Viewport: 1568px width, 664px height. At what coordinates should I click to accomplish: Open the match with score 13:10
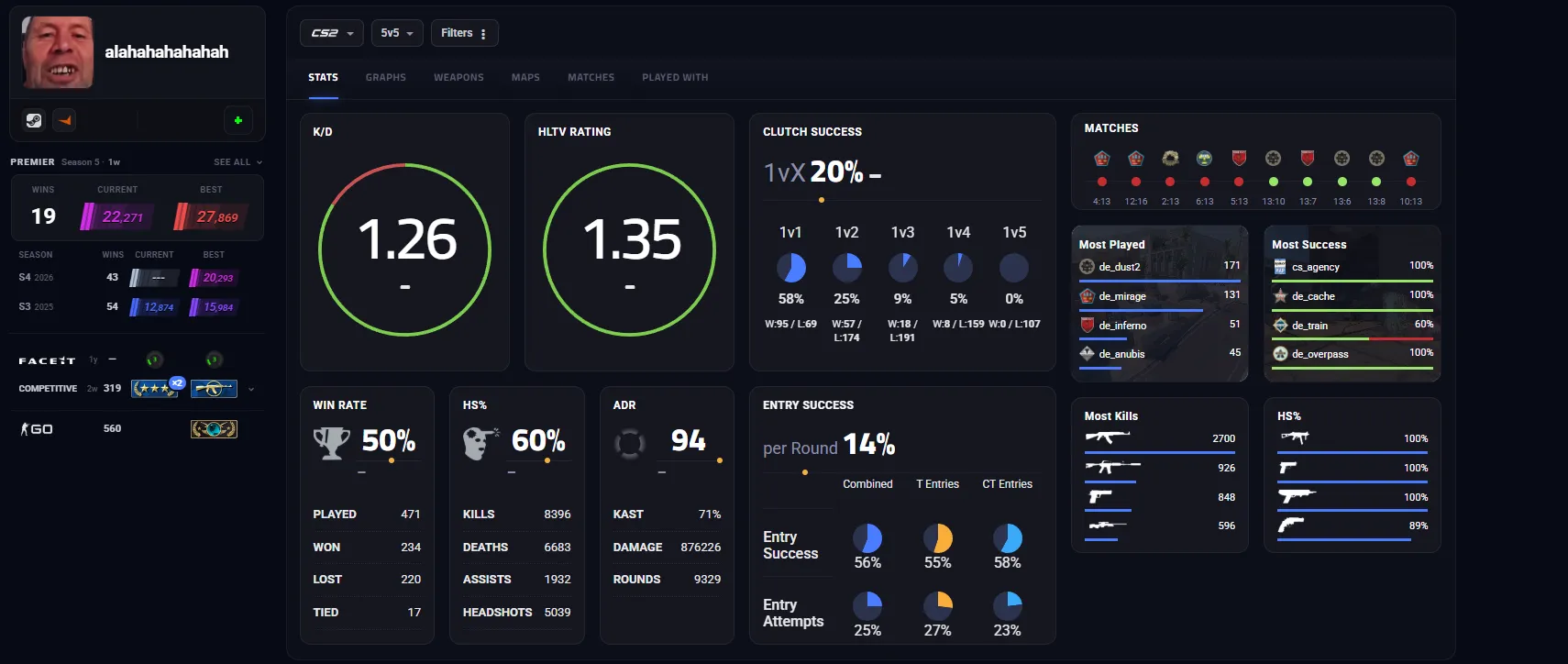pos(1274,179)
